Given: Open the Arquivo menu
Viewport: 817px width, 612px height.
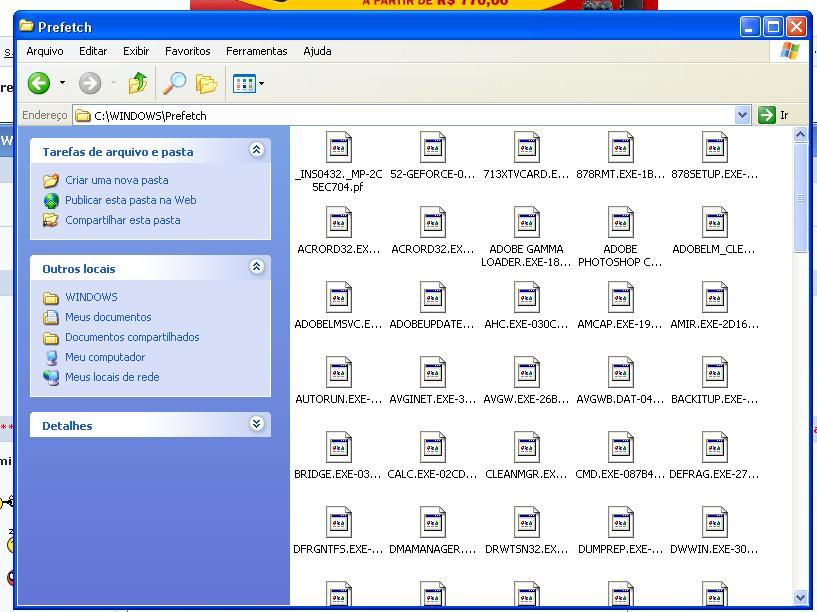Looking at the screenshot, I should pos(45,51).
